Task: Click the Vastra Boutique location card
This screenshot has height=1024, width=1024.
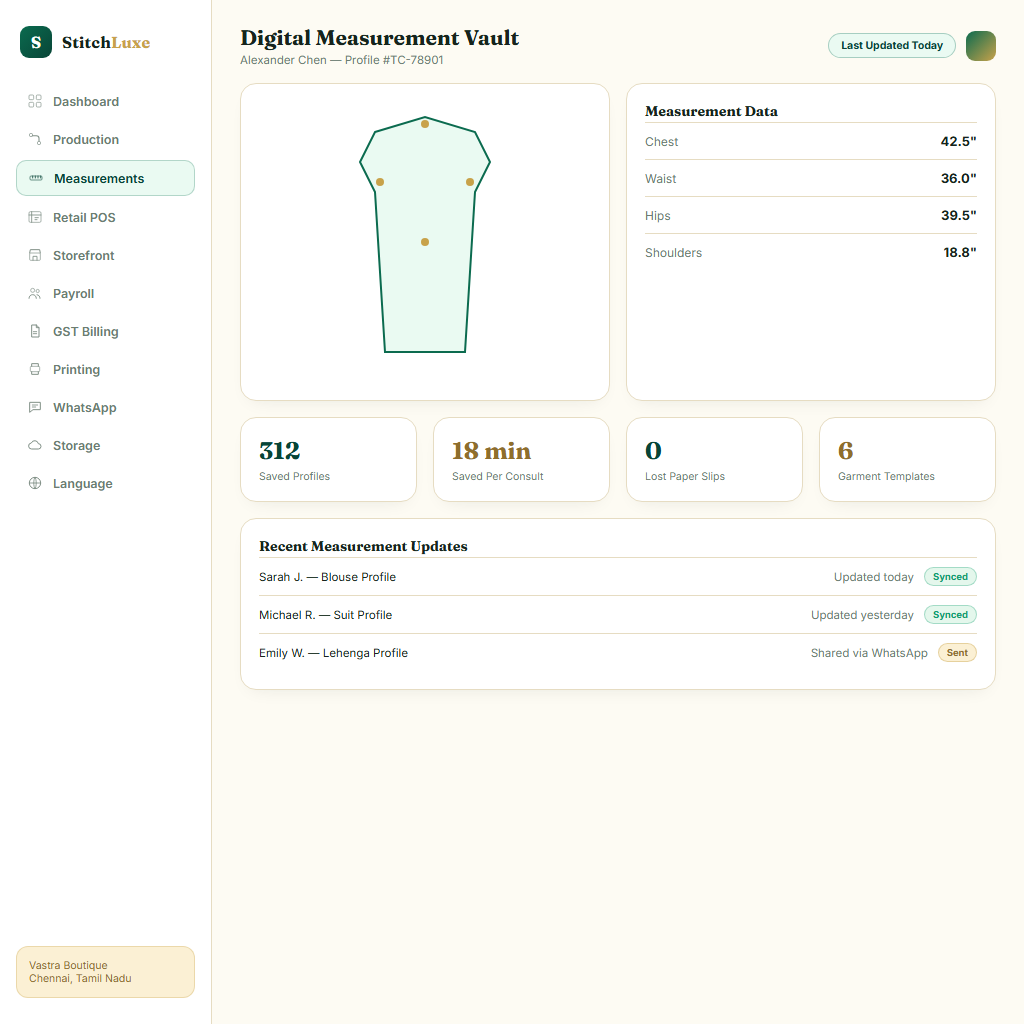Action: point(106,972)
